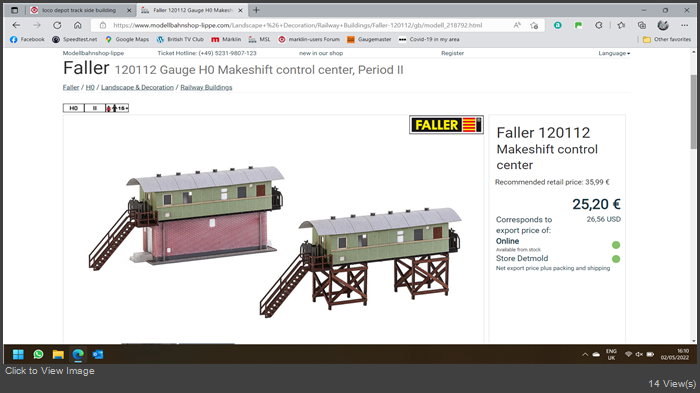Open the Collections icon in toolbar
The width and height of the screenshot is (700, 393).
(642, 25)
